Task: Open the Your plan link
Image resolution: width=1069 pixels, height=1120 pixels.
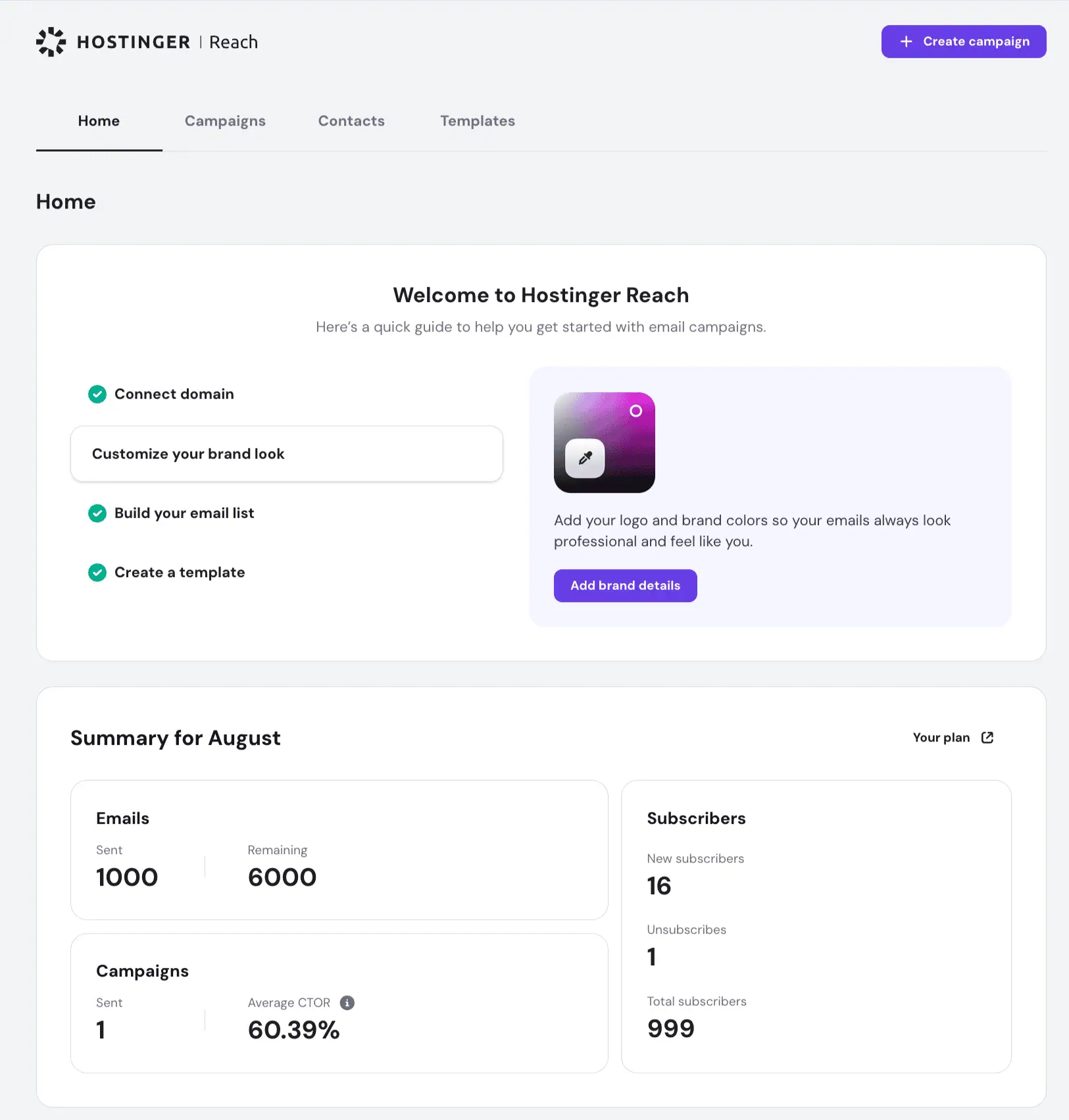Action: (953, 738)
